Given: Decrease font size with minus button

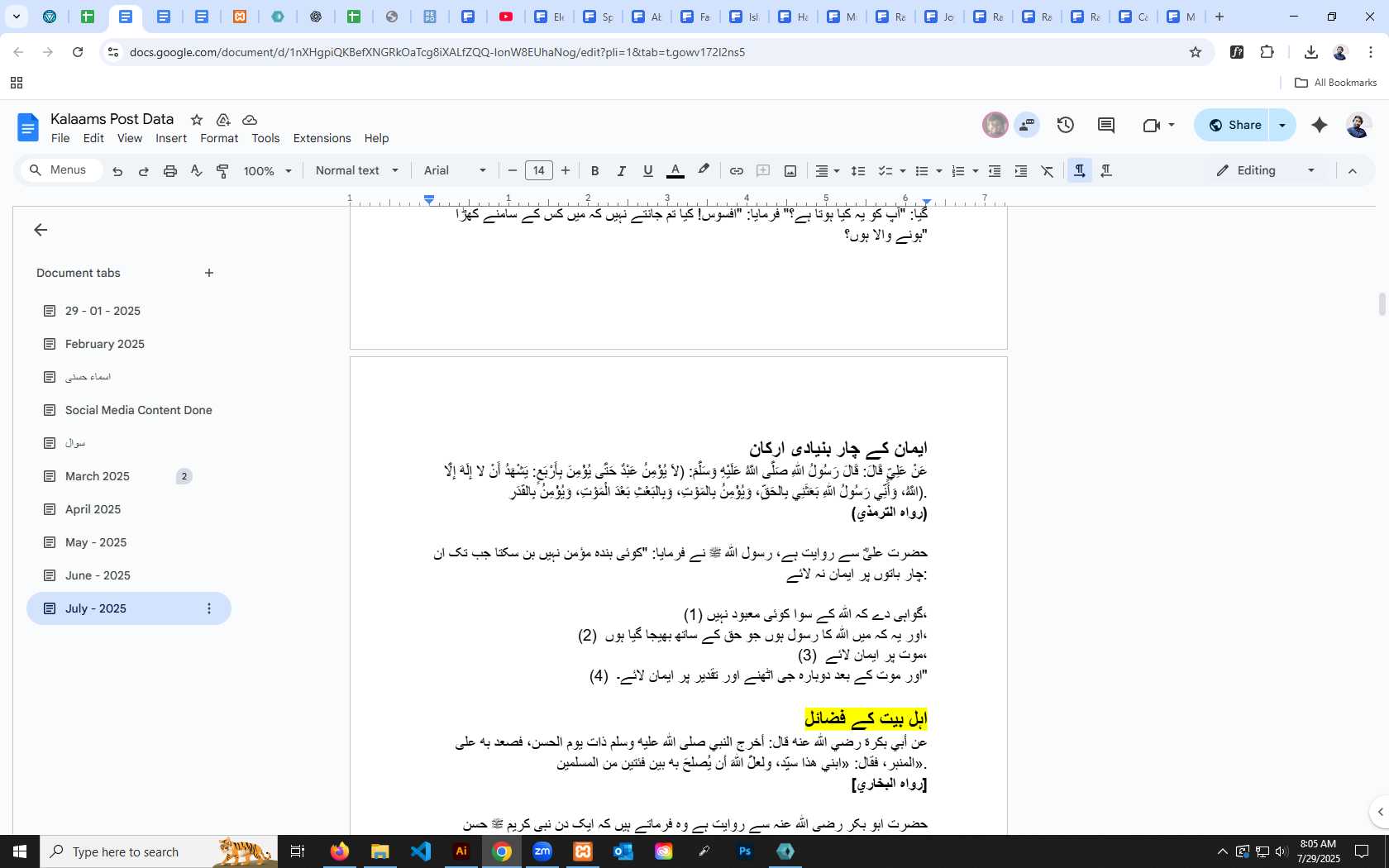Looking at the screenshot, I should 513,171.
